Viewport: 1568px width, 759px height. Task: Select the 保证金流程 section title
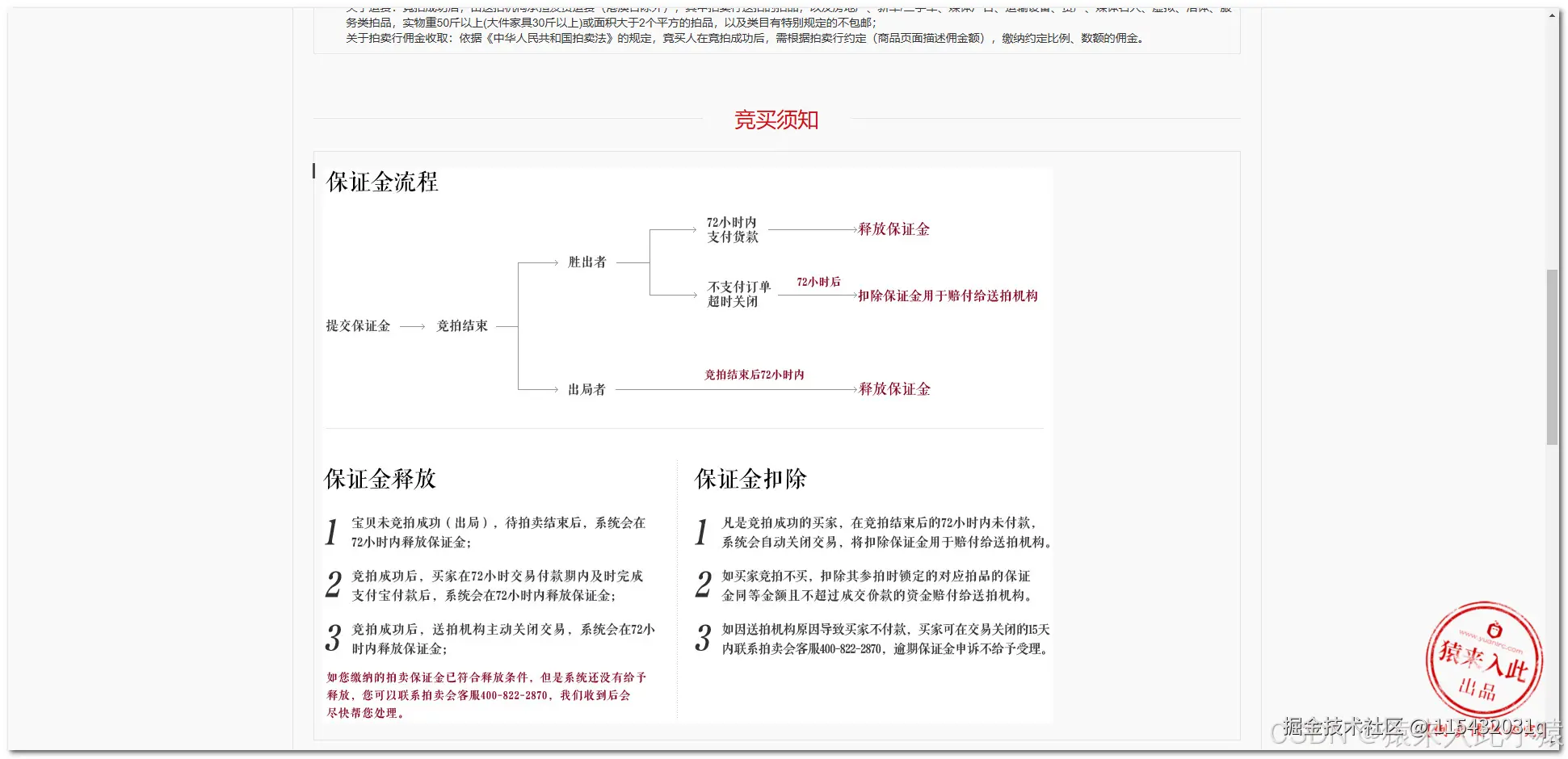click(x=381, y=182)
